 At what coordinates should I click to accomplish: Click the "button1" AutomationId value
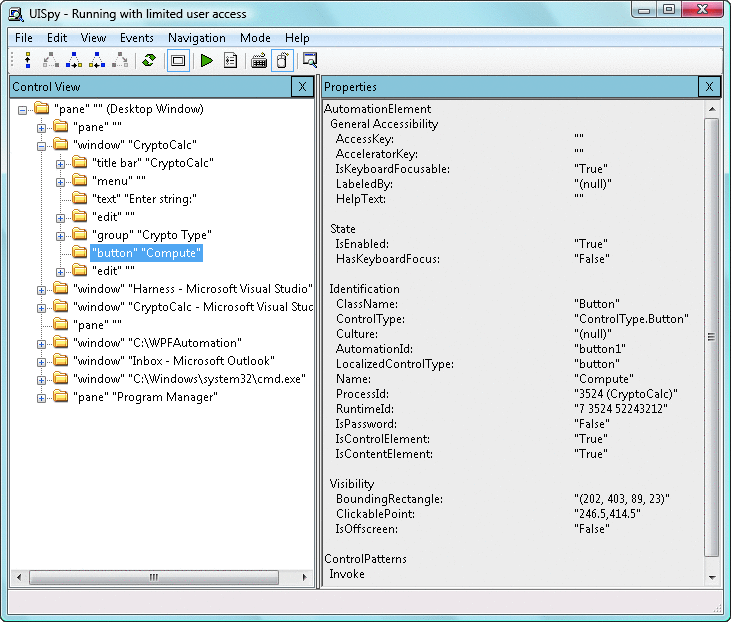tap(600, 349)
